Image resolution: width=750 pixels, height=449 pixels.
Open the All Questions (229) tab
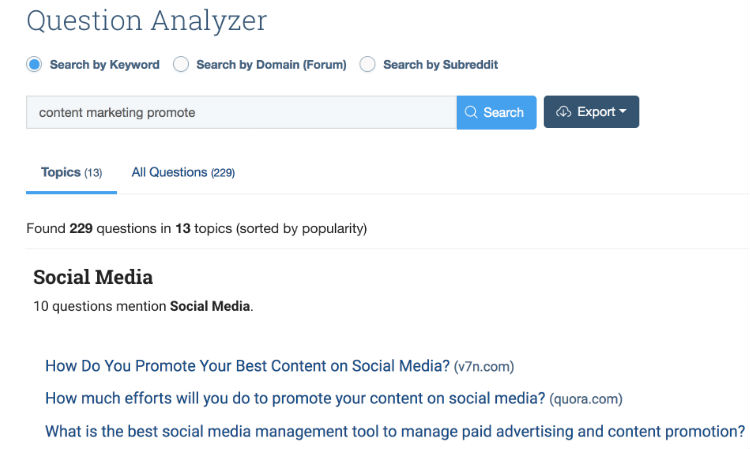click(183, 173)
